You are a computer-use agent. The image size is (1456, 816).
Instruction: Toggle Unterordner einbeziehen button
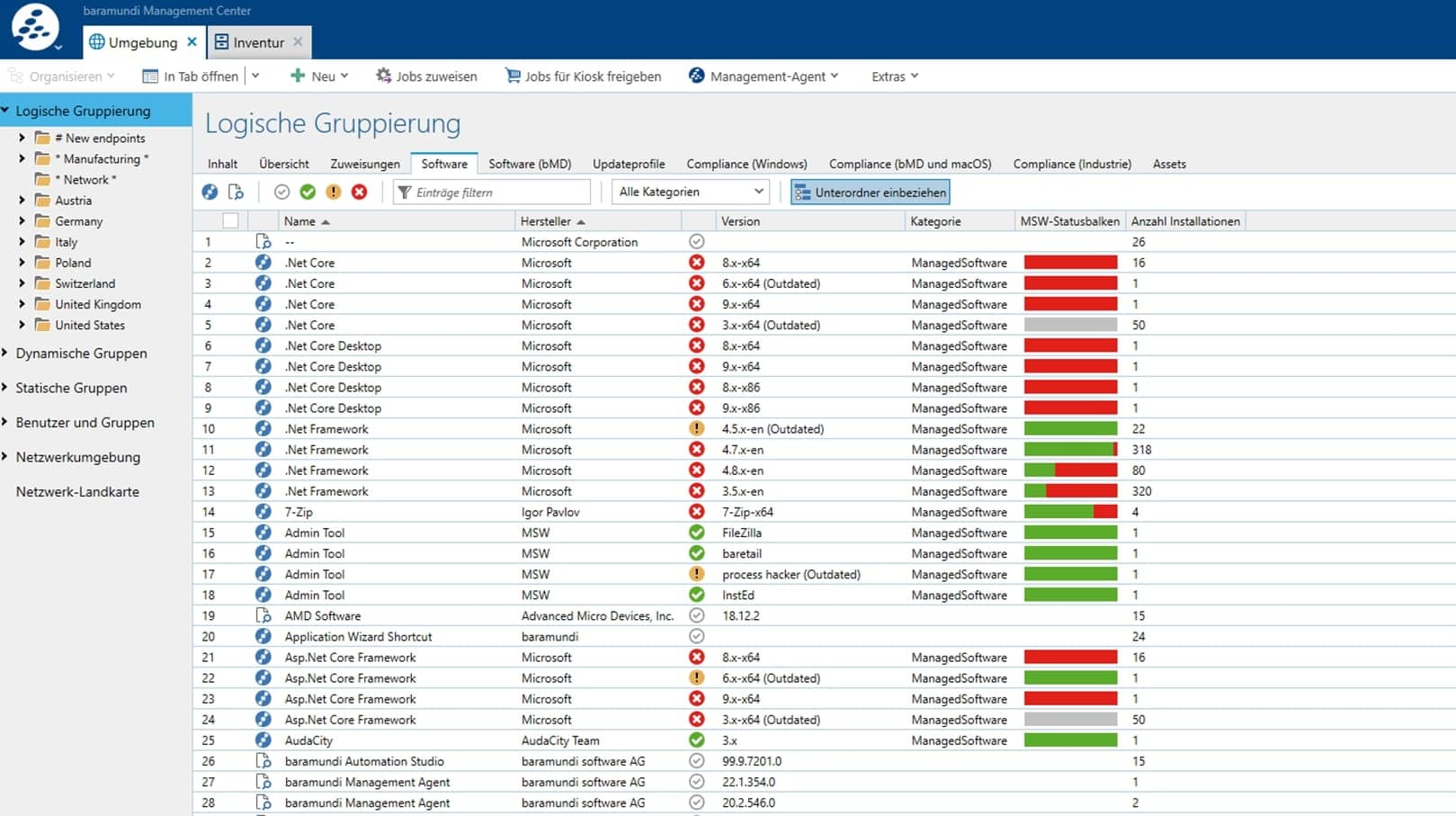pos(871,192)
